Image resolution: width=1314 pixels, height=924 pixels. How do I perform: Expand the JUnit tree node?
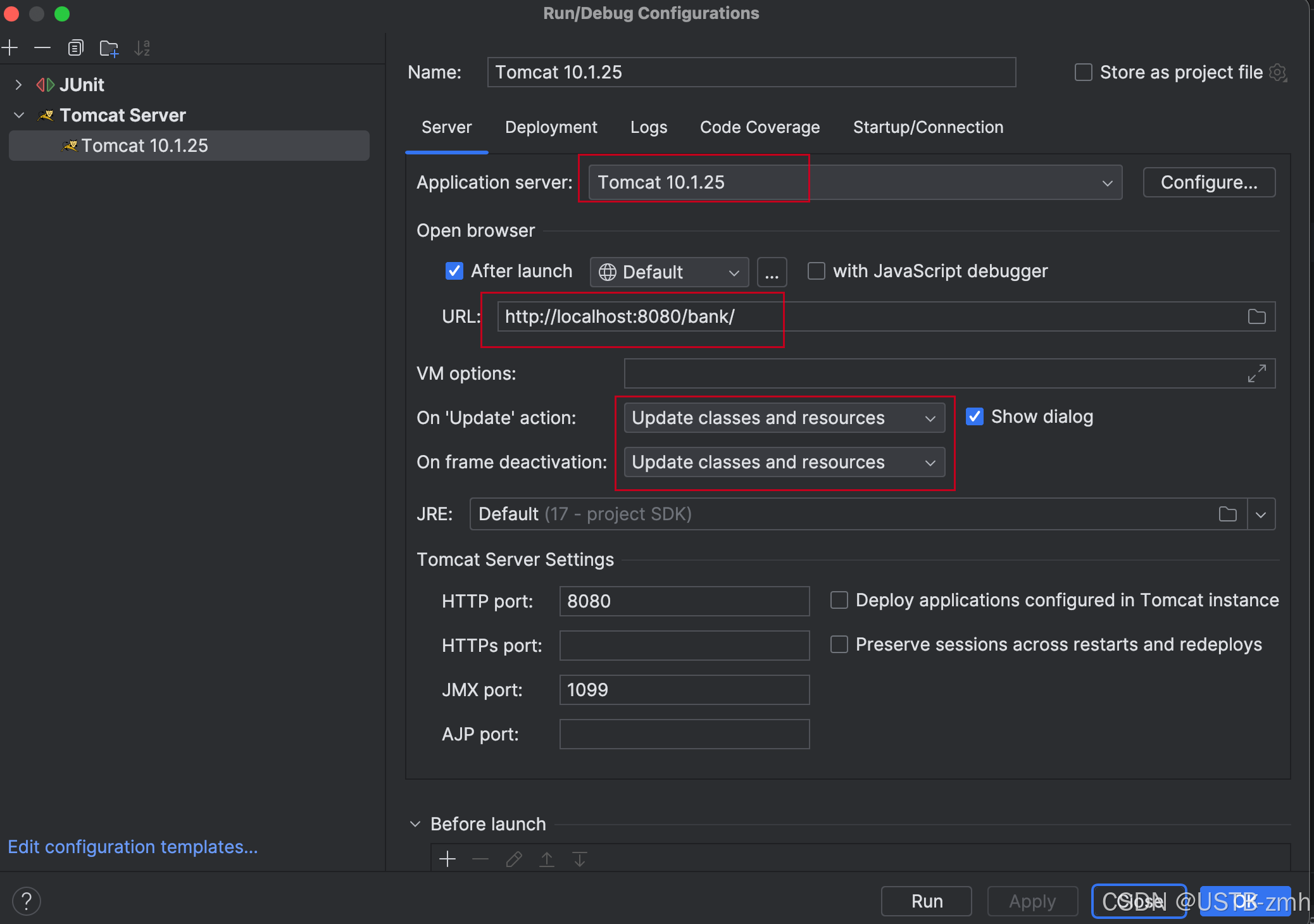[x=18, y=85]
